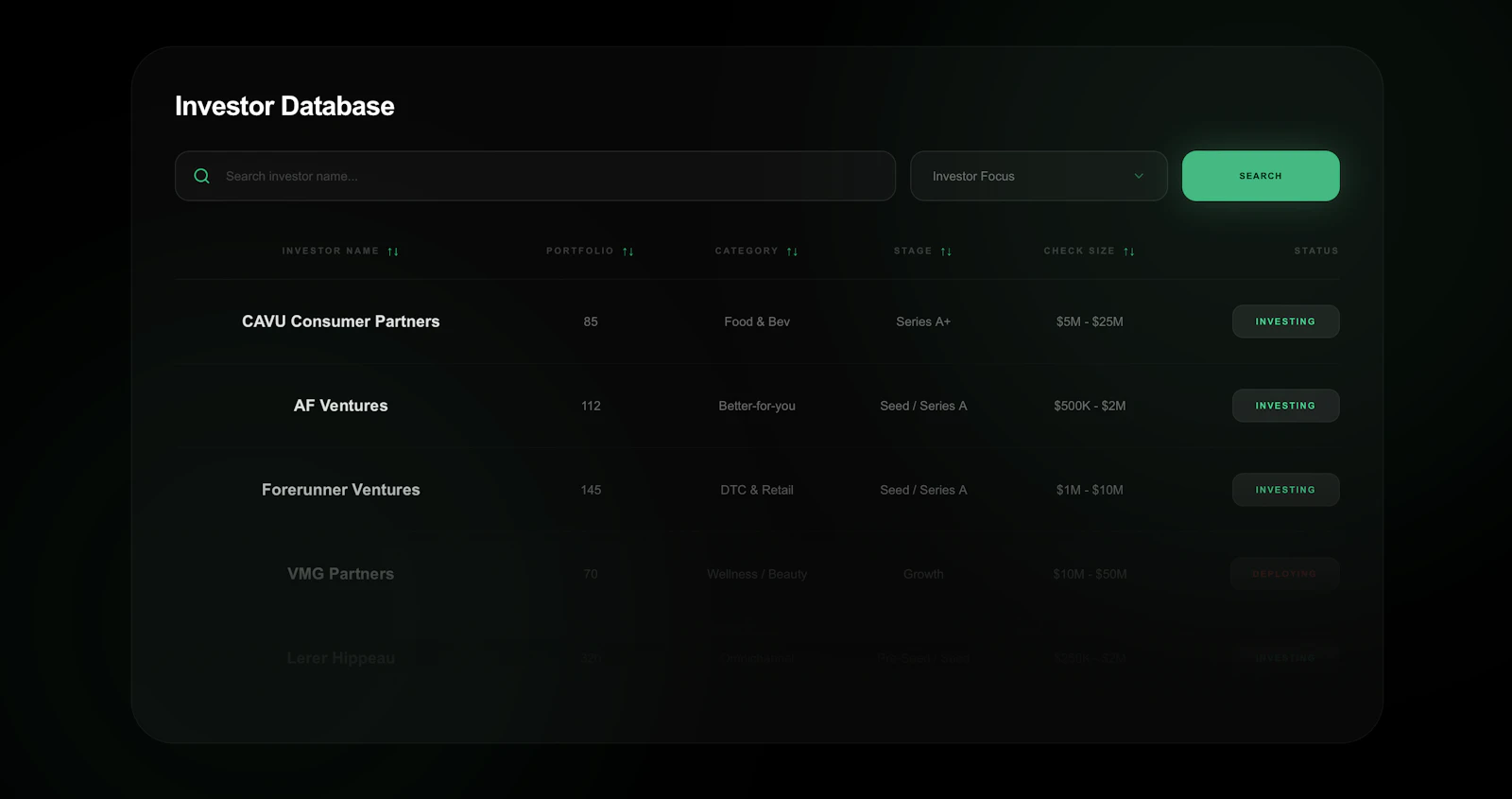Screen dimensions: 1512x799
Task: Sort the Stage column with arrows icon
Action: (x=947, y=252)
